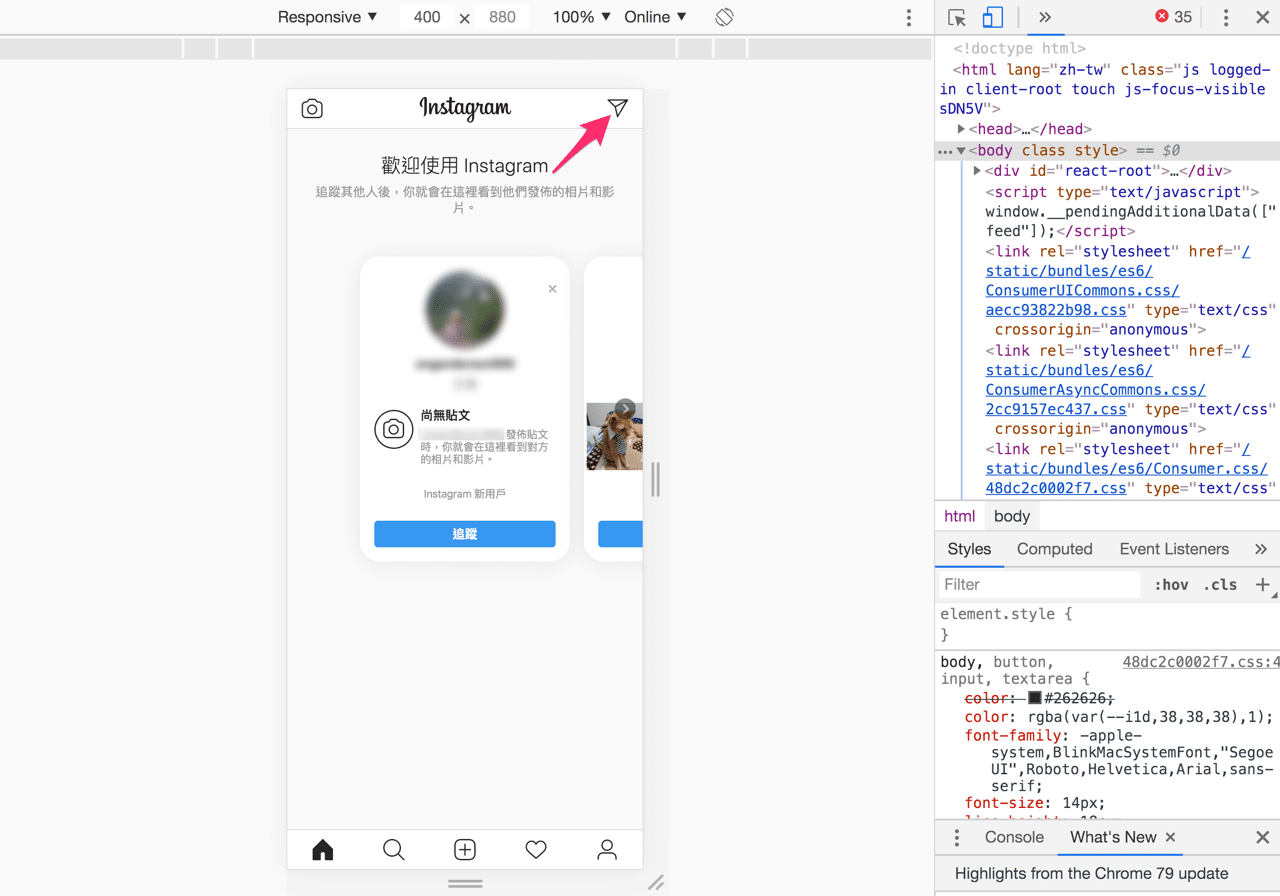Screen dimensions: 1280x896
Task: Edit the viewport height field 880
Action: click(502, 17)
